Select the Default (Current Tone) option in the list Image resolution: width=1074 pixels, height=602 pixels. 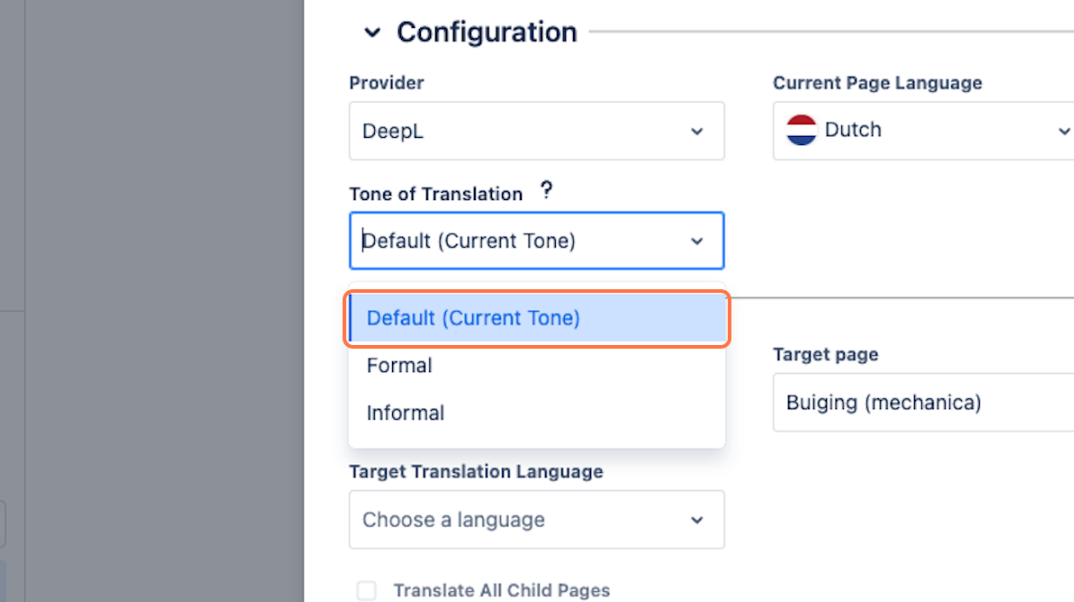(x=473, y=318)
